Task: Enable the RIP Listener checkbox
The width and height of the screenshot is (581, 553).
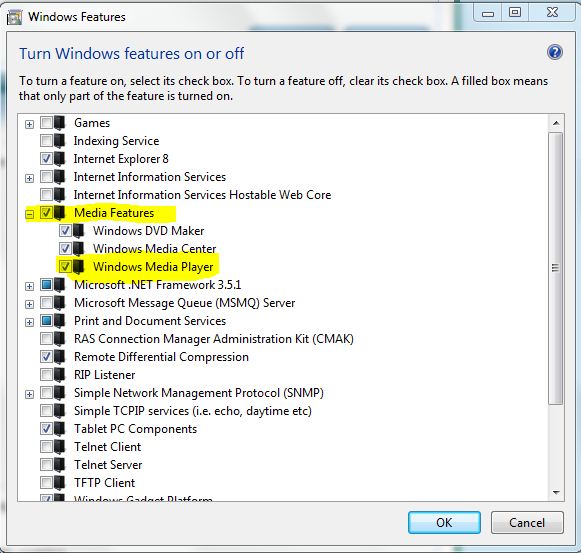Action: 46,374
